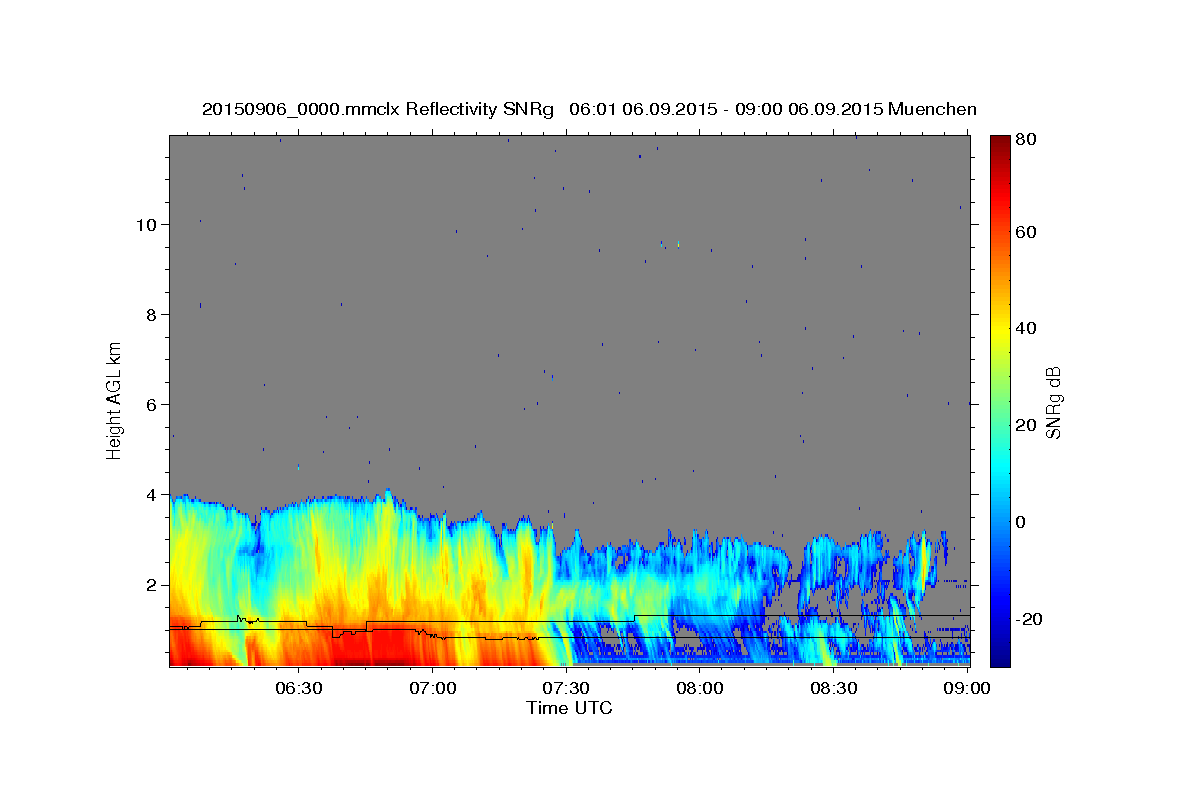The height and width of the screenshot is (800, 1200).
Task: Click the 09:00 time tick label
Action: coord(966,688)
